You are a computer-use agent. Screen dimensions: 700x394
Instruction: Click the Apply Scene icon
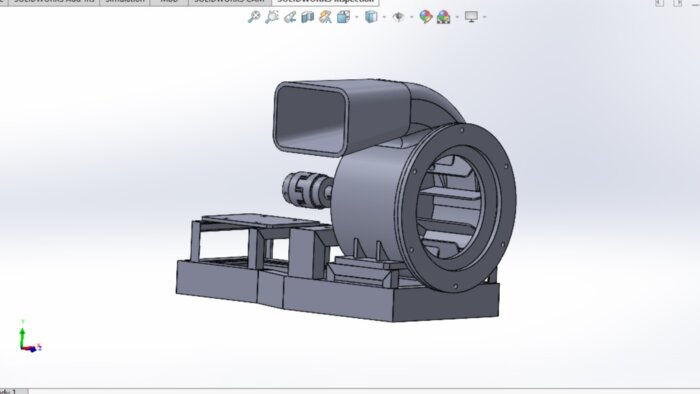(443, 17)
